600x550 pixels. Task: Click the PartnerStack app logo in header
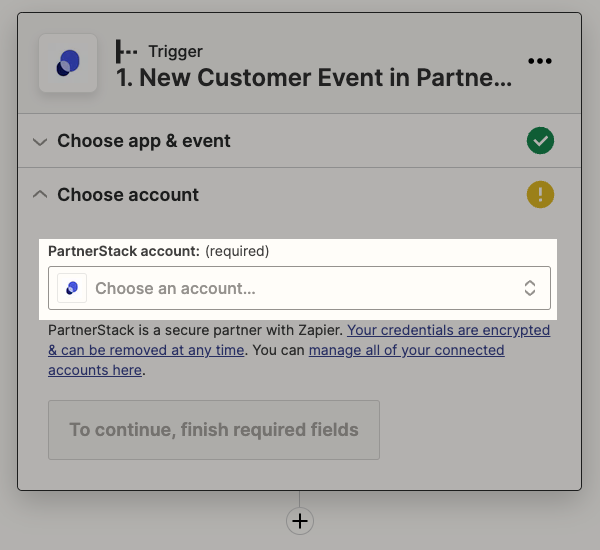pyautogui.click(x=68, y=63)
